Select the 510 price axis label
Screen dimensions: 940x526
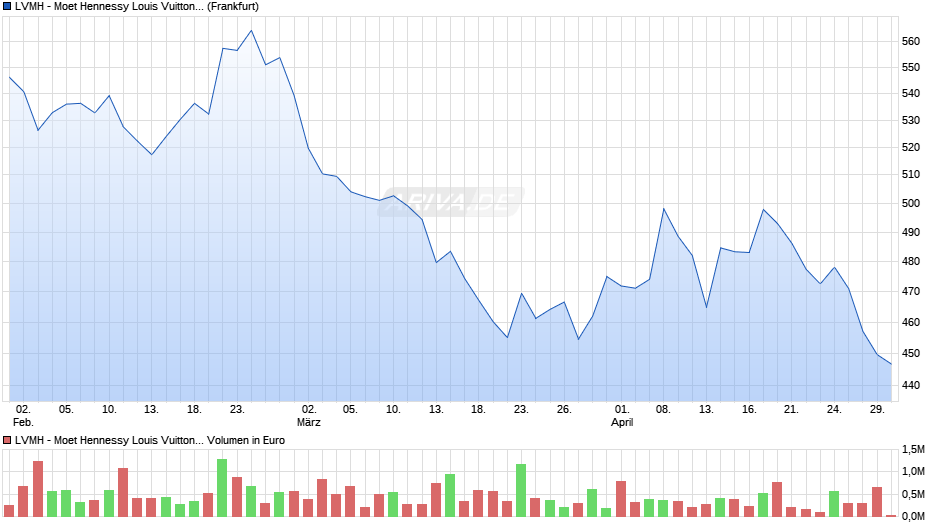911,174
